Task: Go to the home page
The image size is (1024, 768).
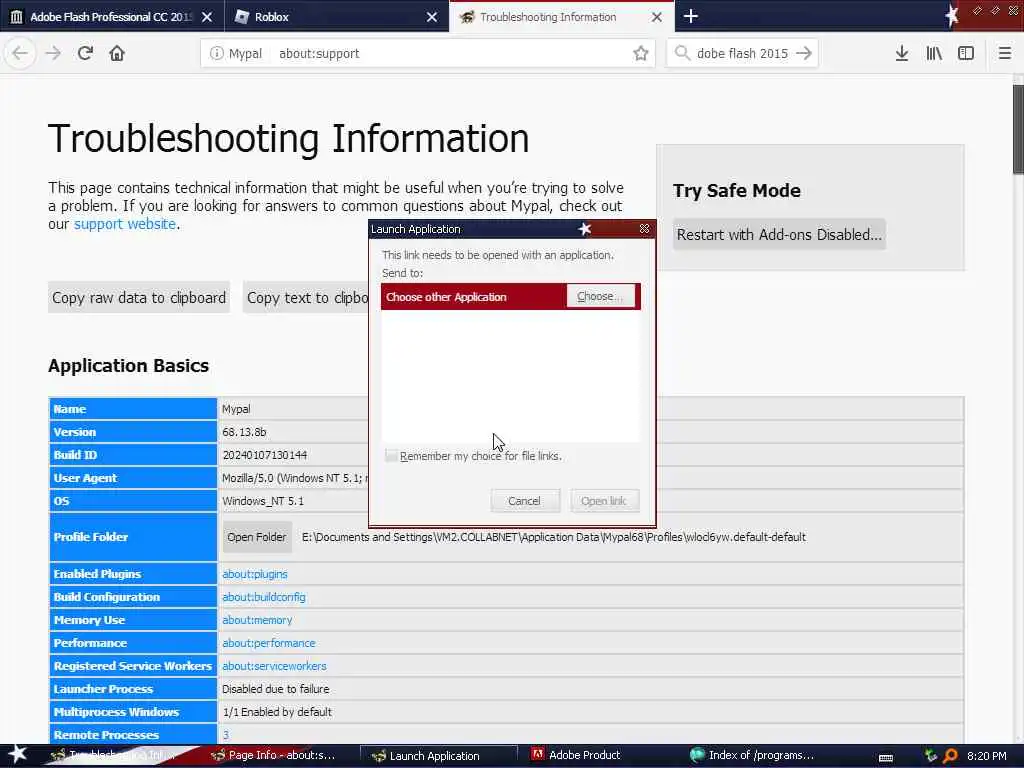Action: pyautogui.click(x=117, y=53)
